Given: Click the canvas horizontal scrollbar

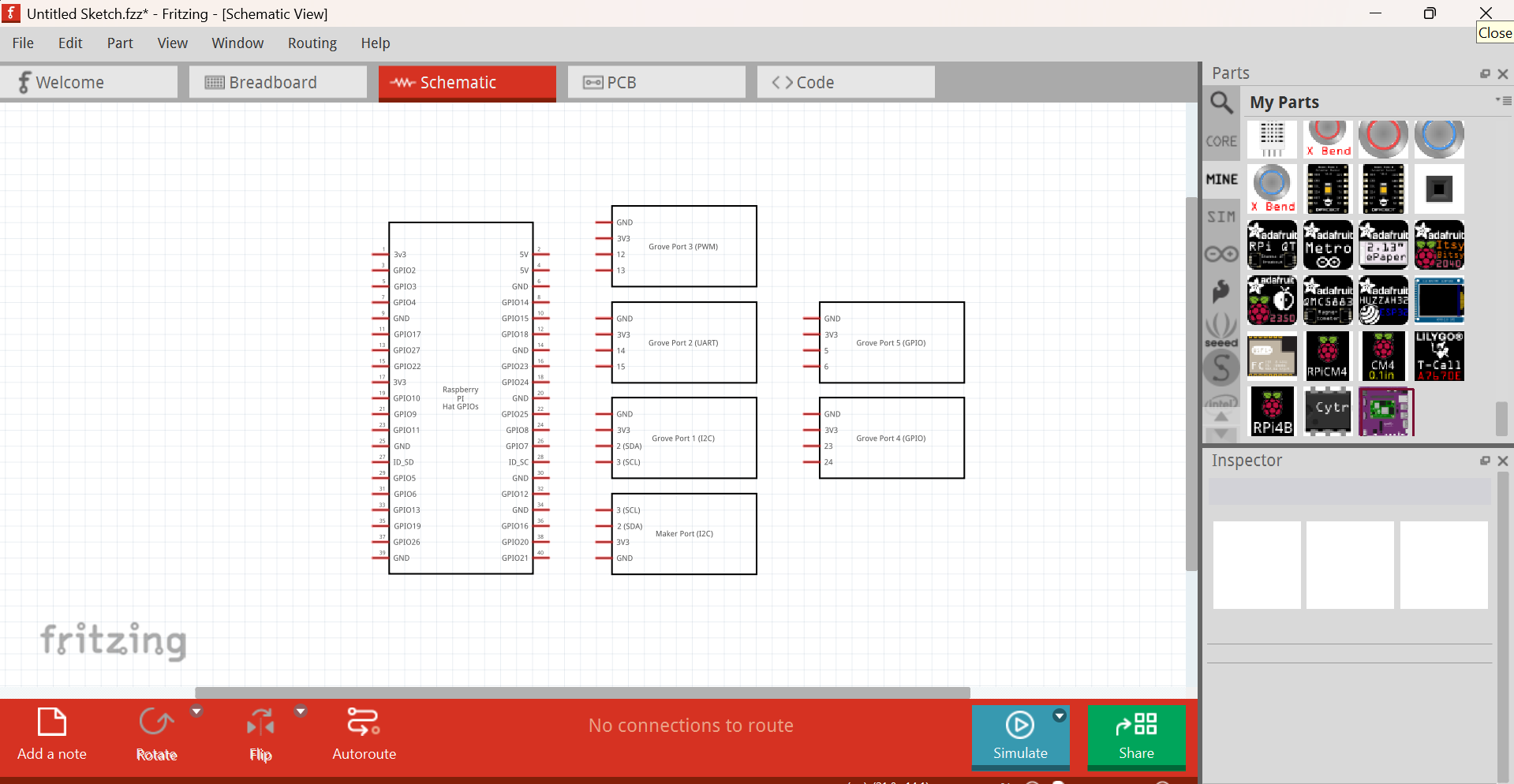Looking at the screenshot, I should [x=582, y=693].
